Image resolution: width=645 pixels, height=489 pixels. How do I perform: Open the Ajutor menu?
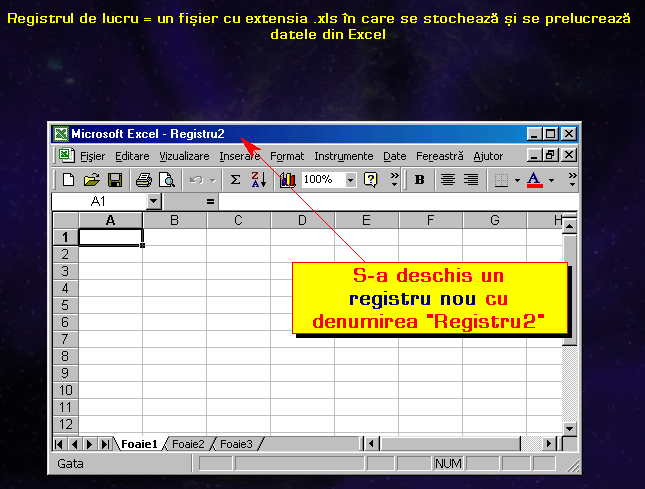coord(488,156)
